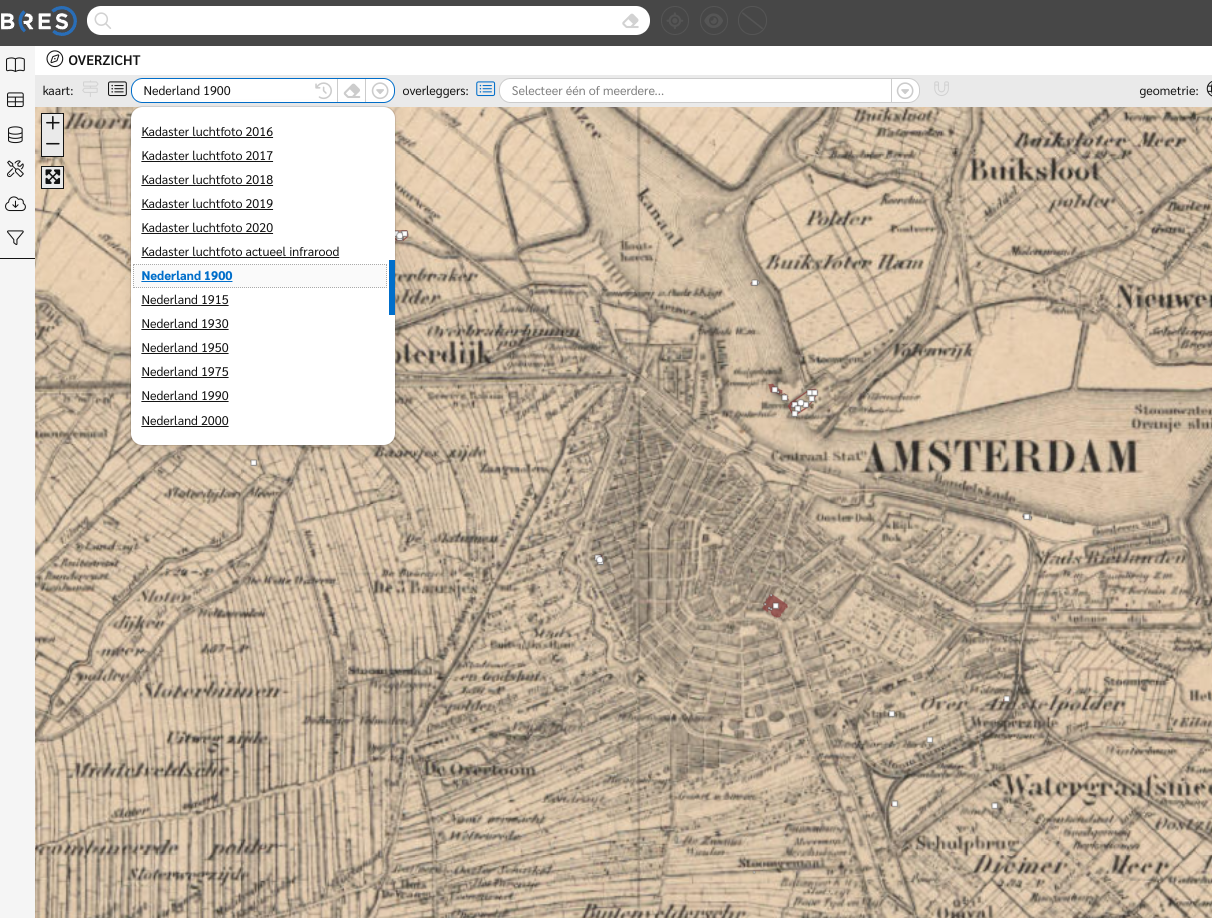The image size is (1212, 918).
Task: Zoom in on the map
Action: 53,123
